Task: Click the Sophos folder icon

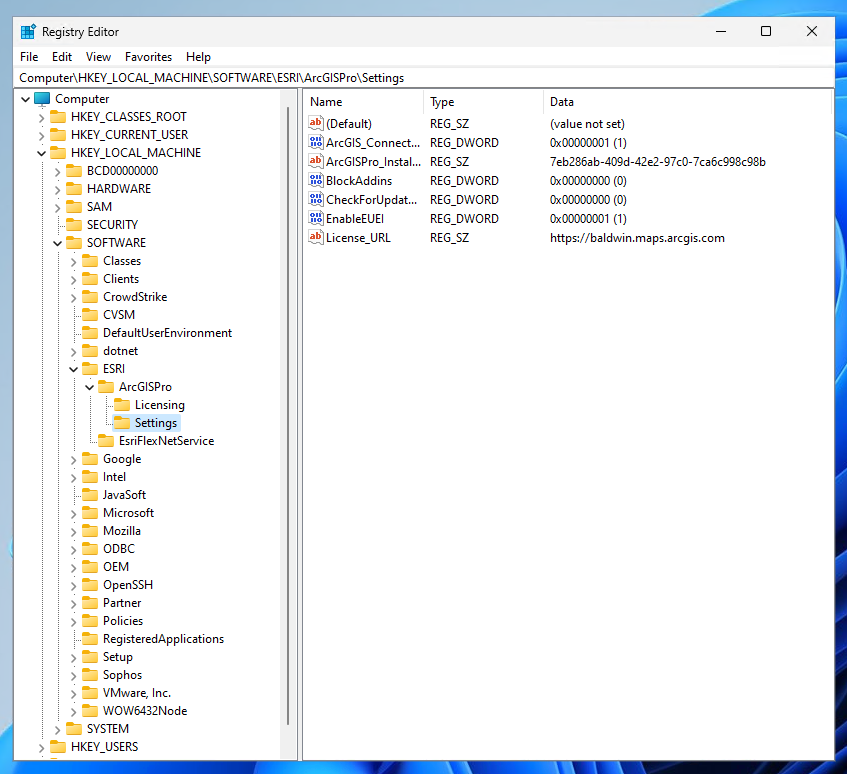Action: pyautogui.click(x=90, y=675)
